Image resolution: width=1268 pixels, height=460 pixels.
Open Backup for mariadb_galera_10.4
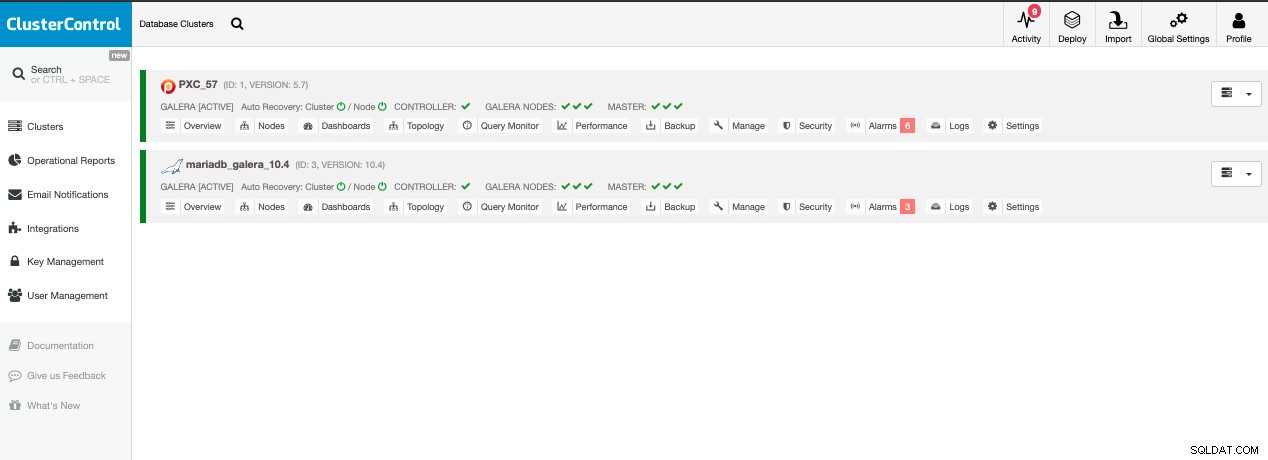click(671, 207)
